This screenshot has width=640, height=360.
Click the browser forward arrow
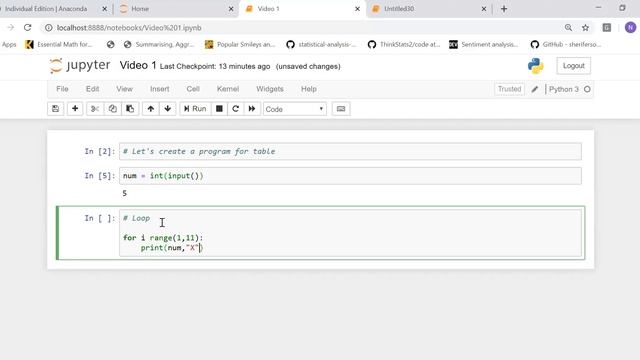(x=10, y=28)
